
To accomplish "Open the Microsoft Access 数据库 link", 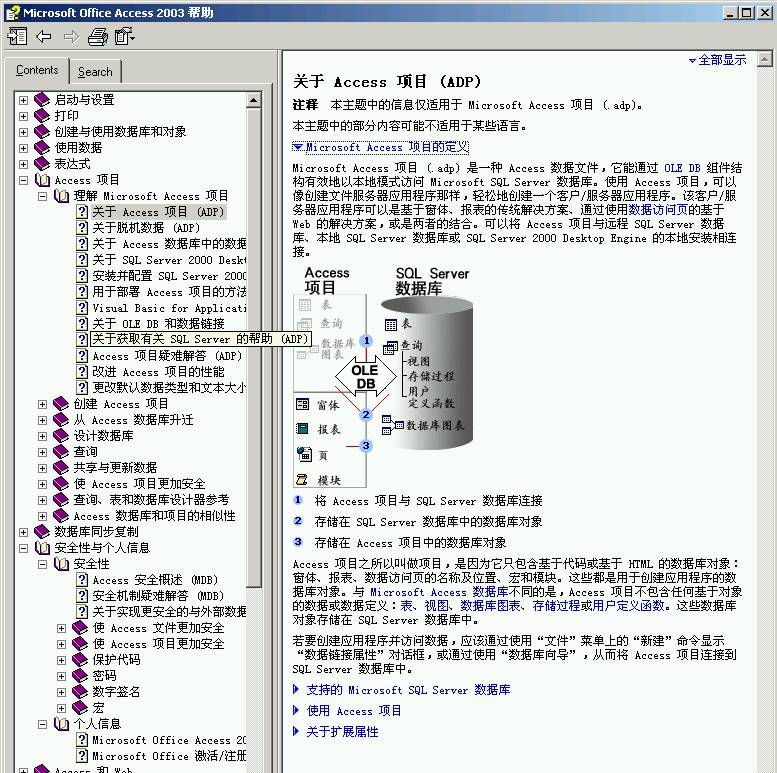I will 439,592.
